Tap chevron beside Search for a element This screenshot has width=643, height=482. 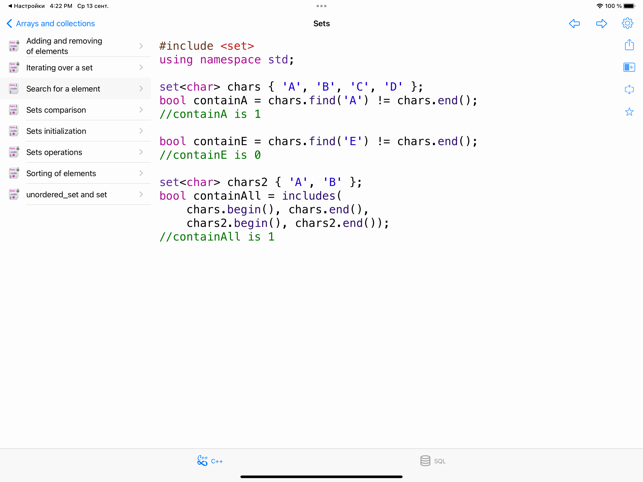[141, 89]
